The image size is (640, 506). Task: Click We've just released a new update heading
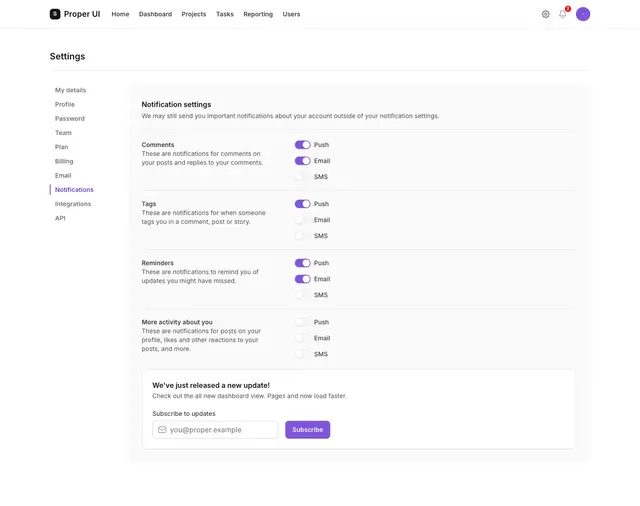point(211,386)
